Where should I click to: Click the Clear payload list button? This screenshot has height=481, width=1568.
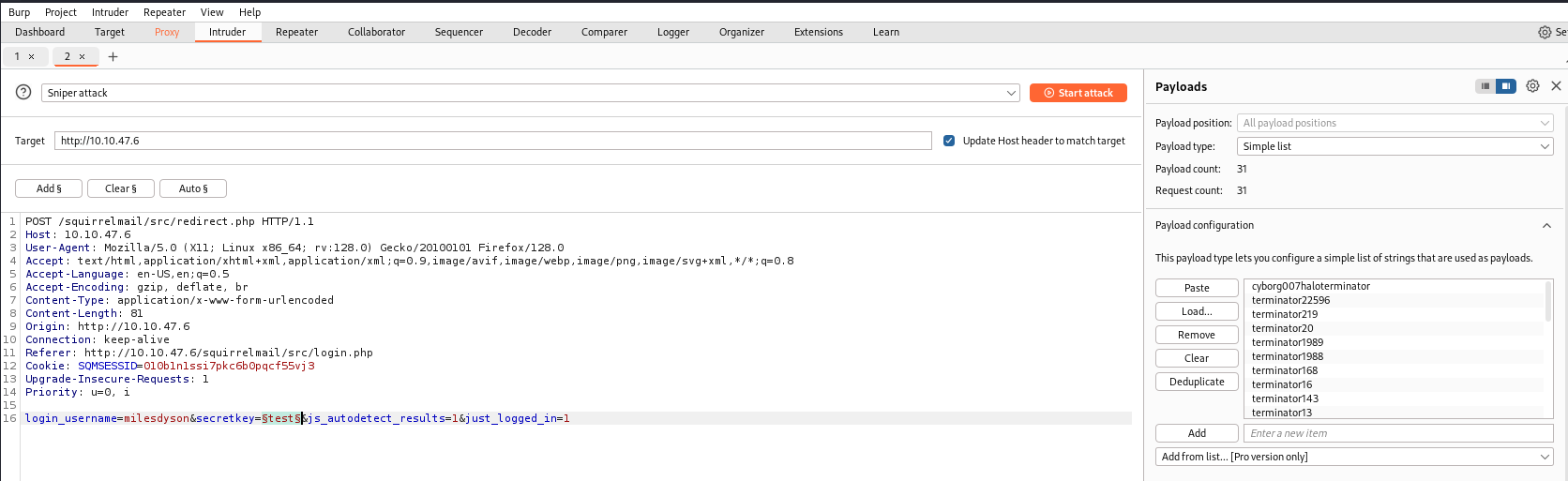click(x=1197, y=358)
